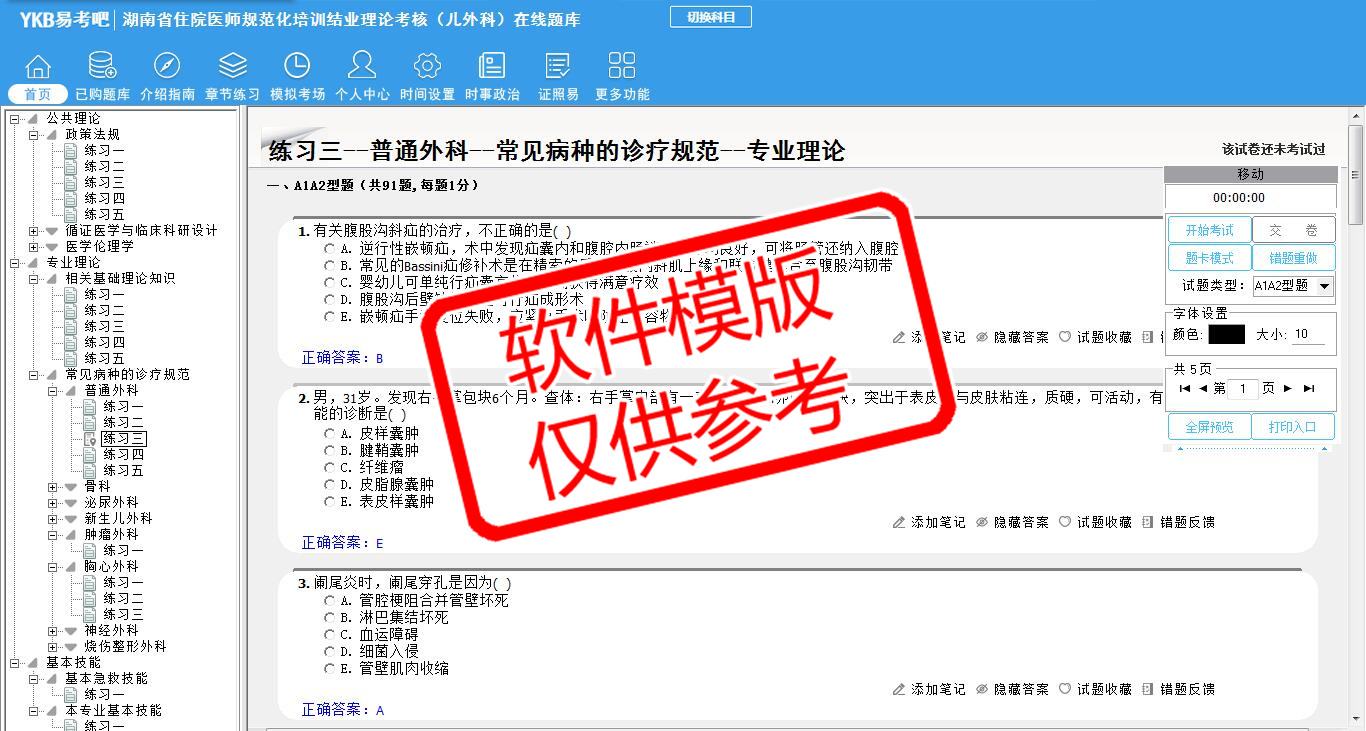Viewport: 1366px width, 731px height.
Task: Open 章节练习 layers icon
Action: tap(232, 67)
